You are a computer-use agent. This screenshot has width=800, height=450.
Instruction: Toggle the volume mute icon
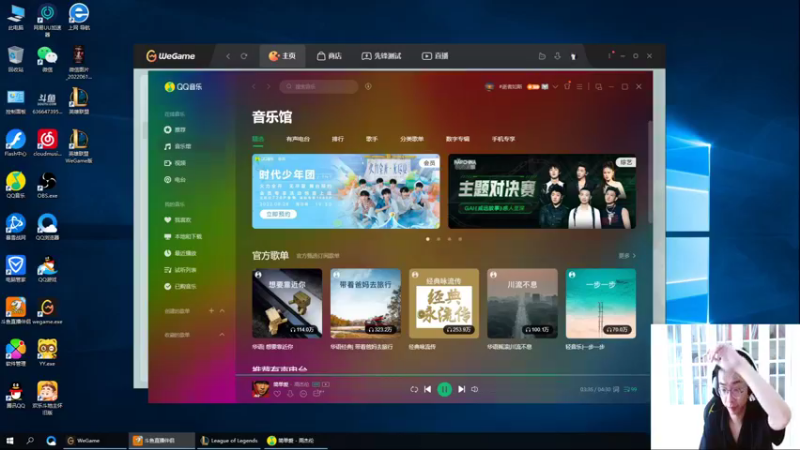pos(474,389)
